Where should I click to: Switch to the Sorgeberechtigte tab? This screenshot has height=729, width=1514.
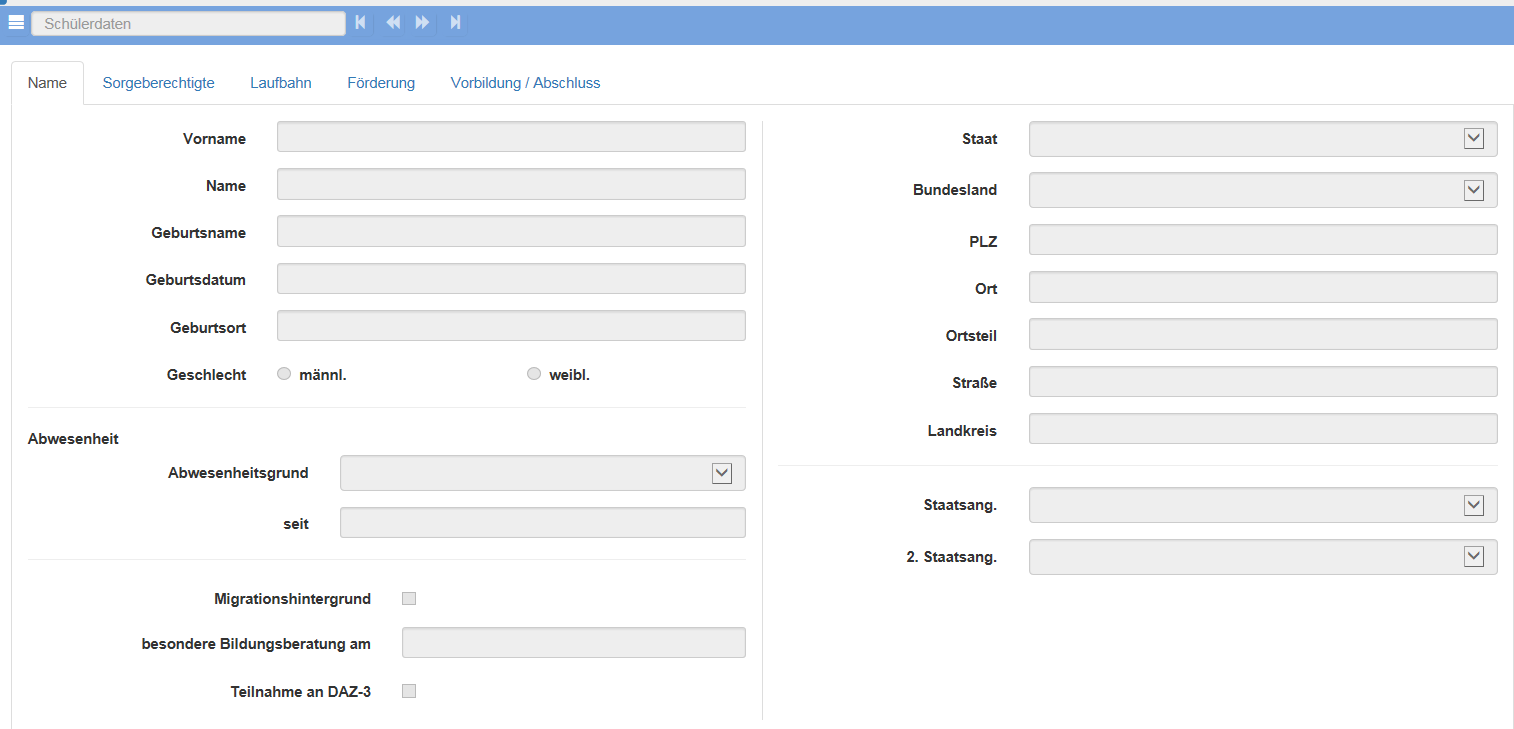[x=158, y=83]
